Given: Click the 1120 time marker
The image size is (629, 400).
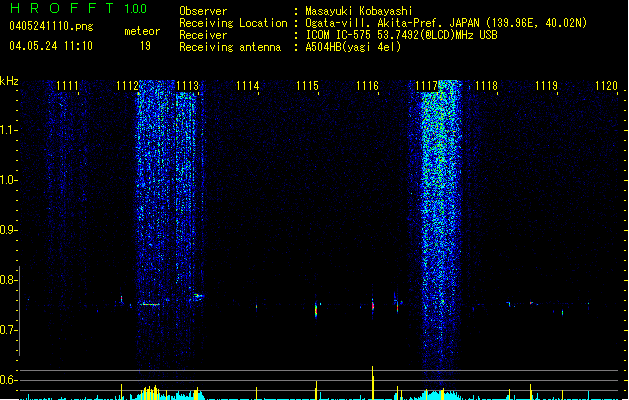Looking at the screenshot, I should tap(606, 86).
